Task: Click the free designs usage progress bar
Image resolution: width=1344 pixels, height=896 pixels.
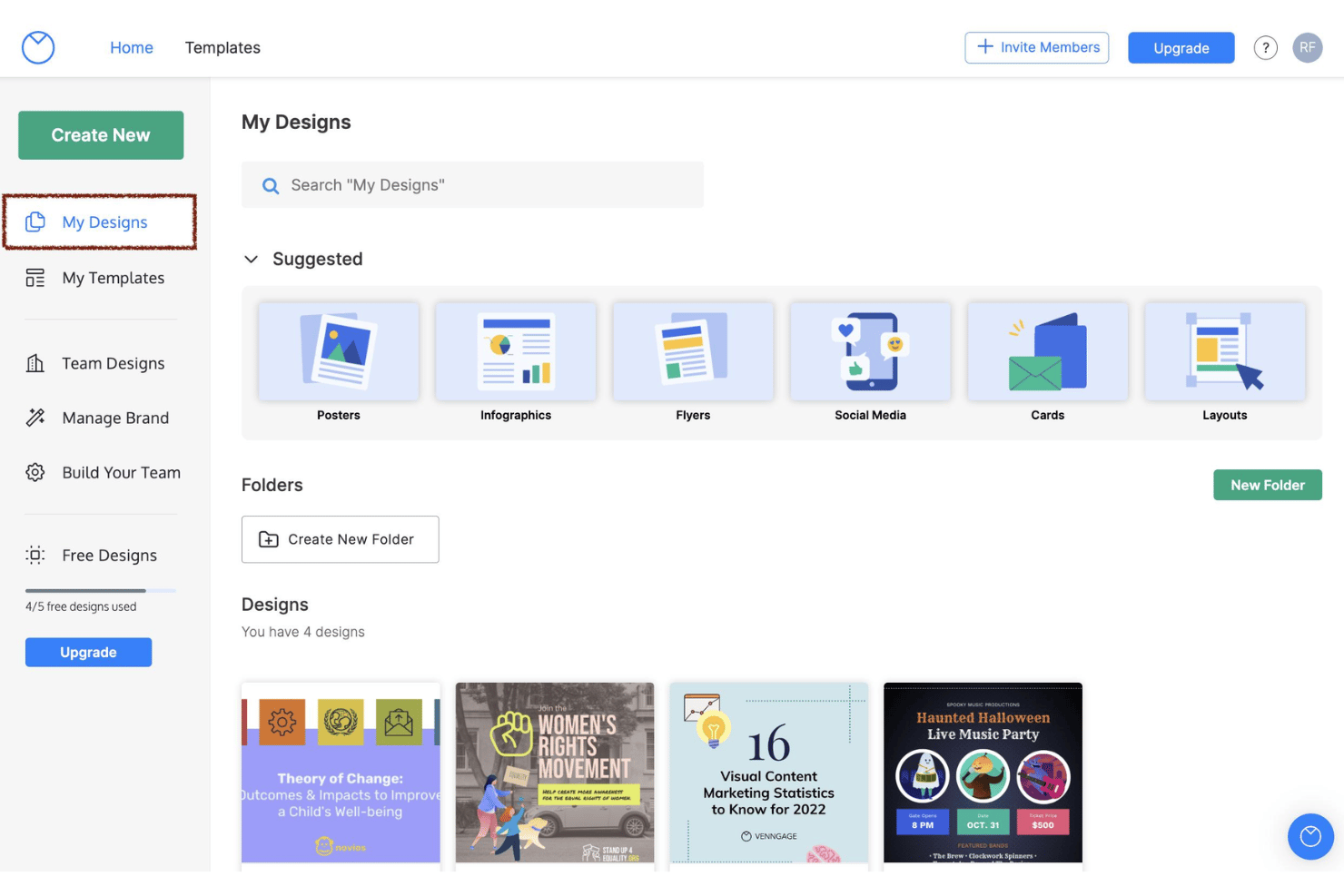Action: click(101, 591)
